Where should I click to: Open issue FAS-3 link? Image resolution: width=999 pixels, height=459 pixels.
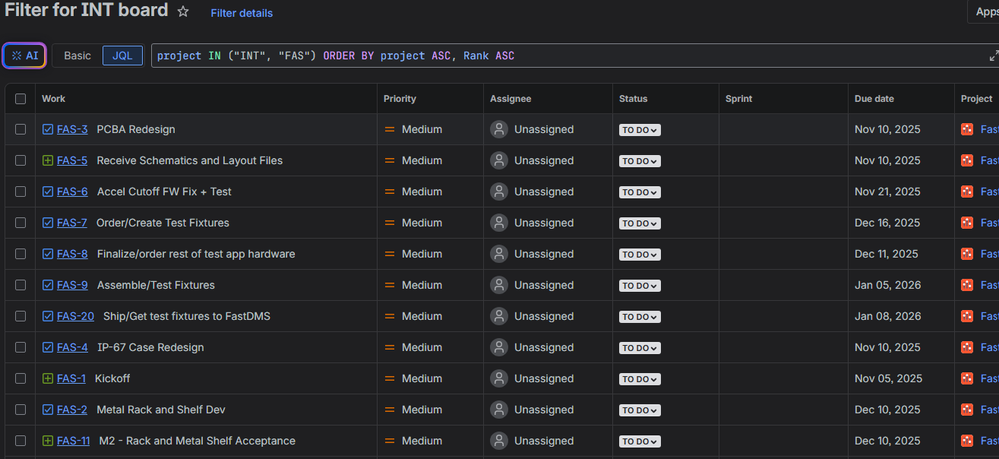coord(72,129)
